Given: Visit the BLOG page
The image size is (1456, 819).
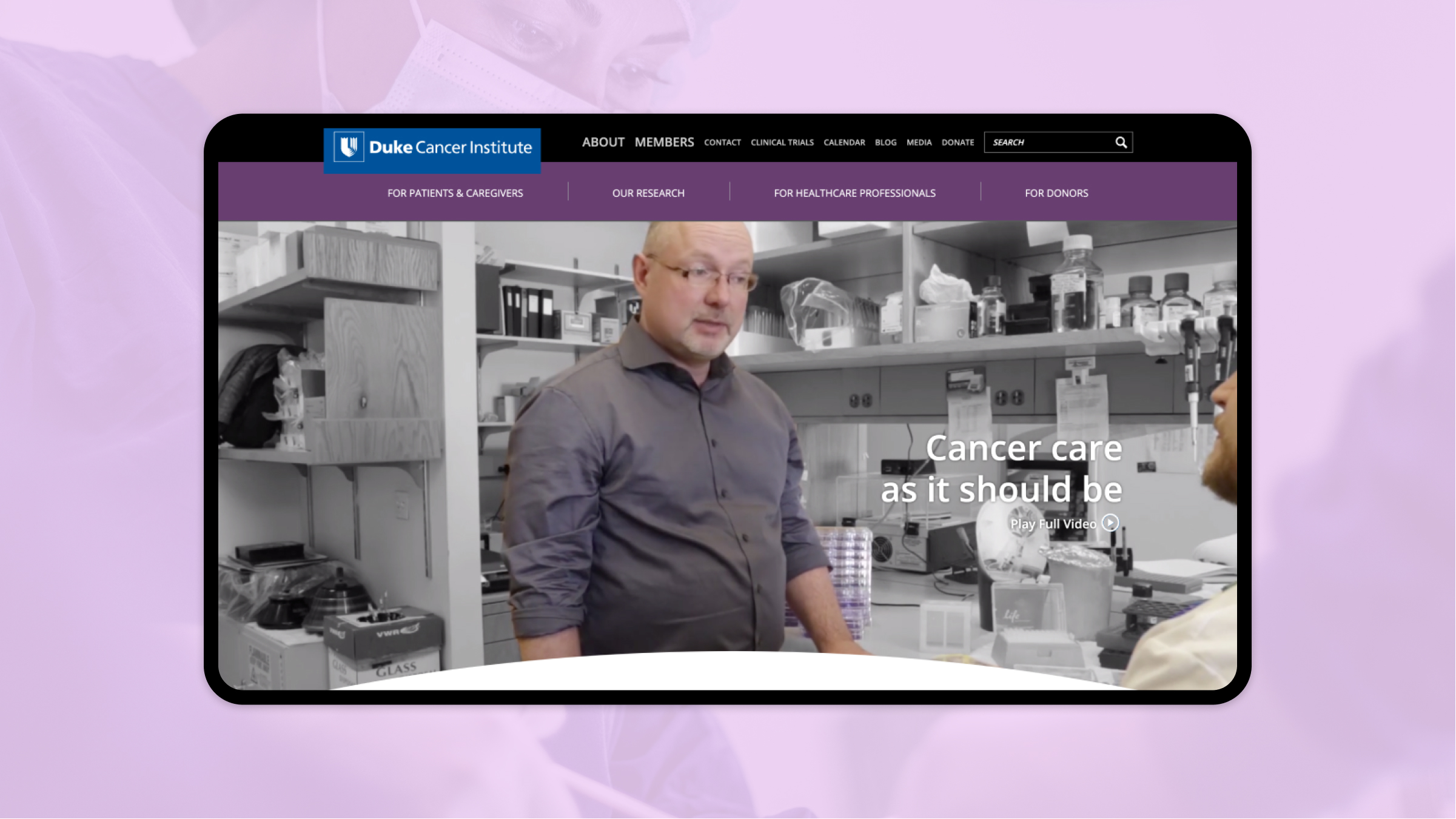Looking at the screenshot, I should click(885, 142).
